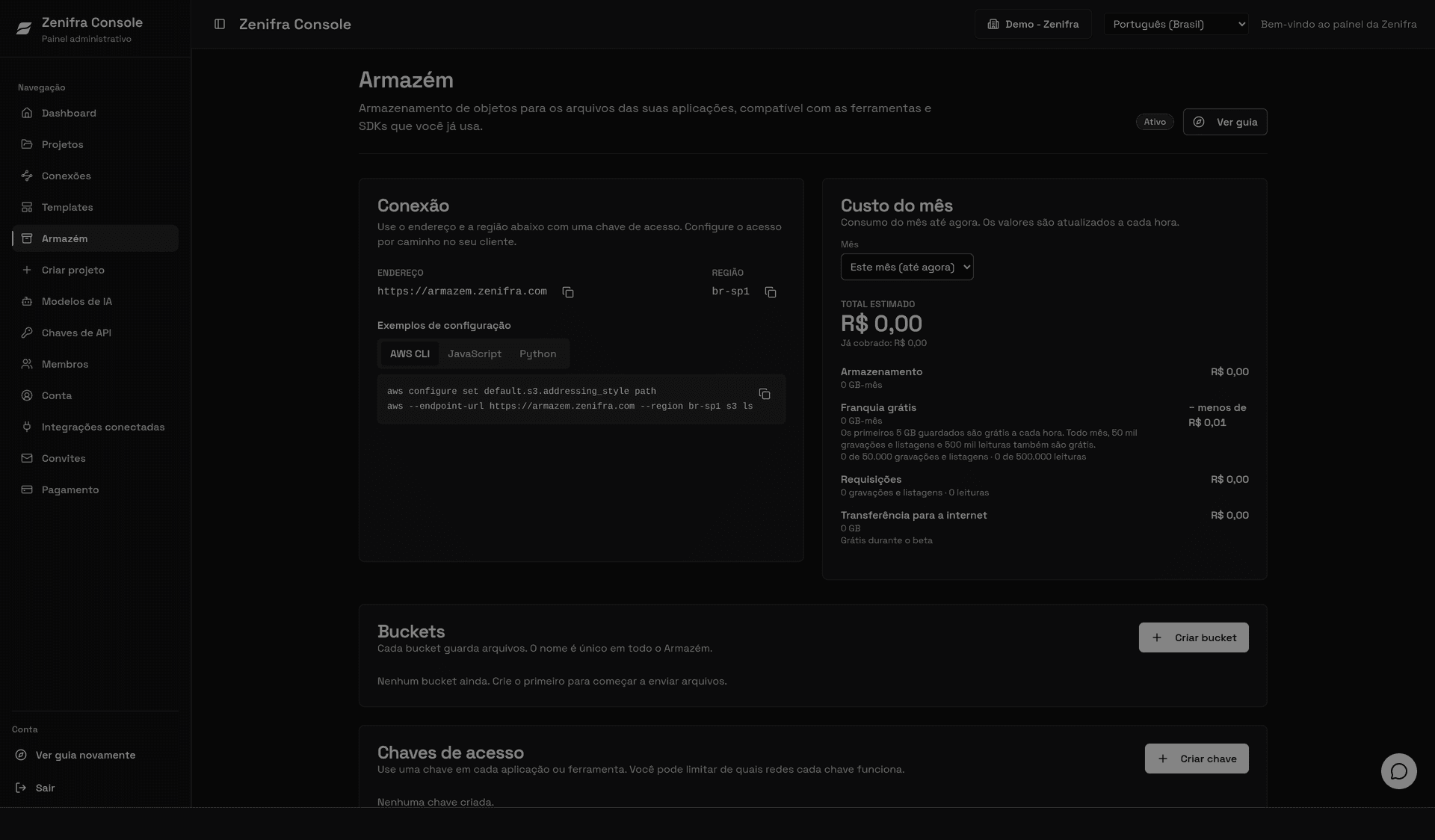Select the Armazém sidebar item
The image size is (1435, 840).
(95, 238)
